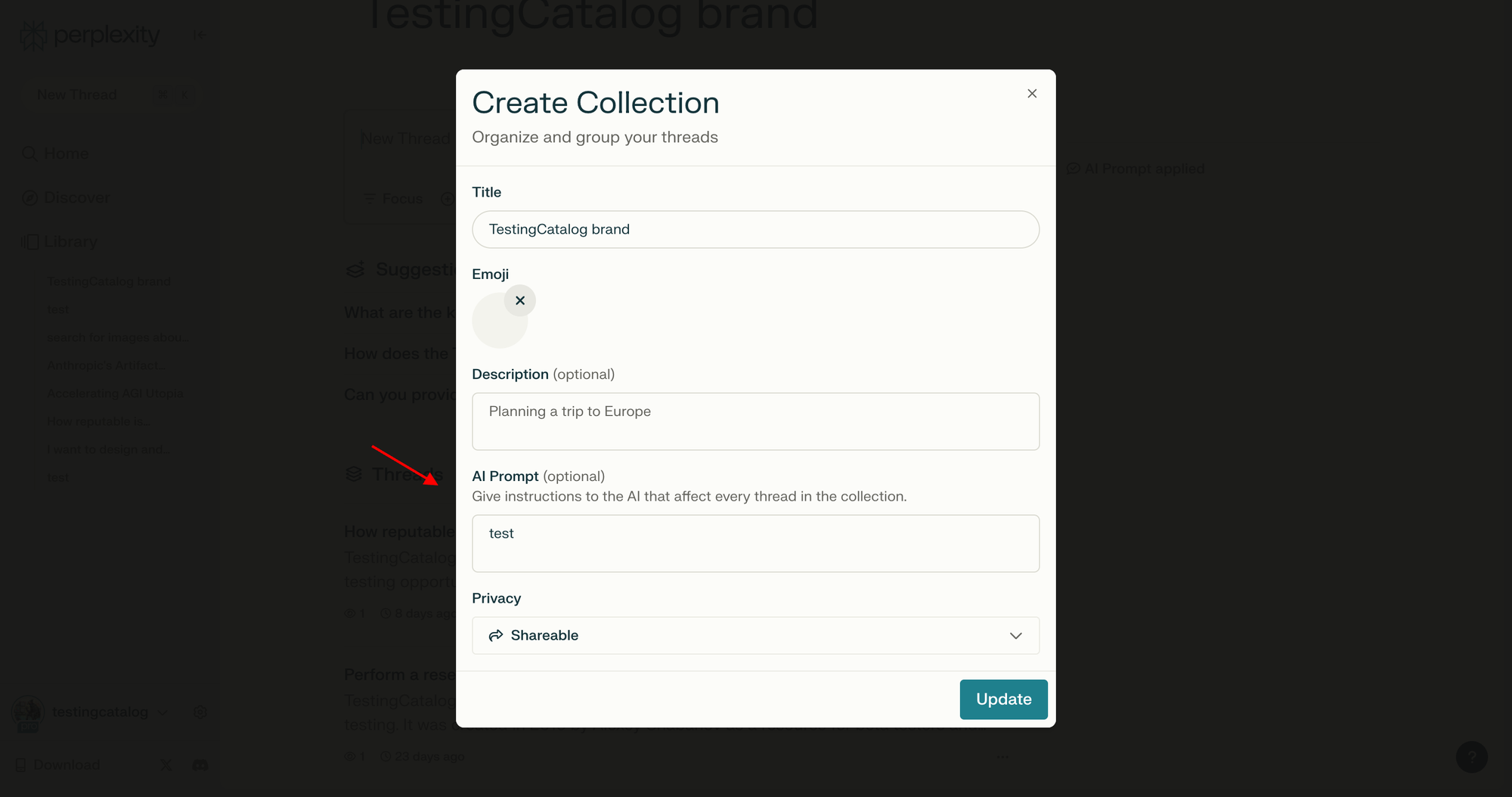Click the AI Prompt applied indicator
Image resolution: width=1512 pixels, height=797 pixels.
pos(1136,169)
